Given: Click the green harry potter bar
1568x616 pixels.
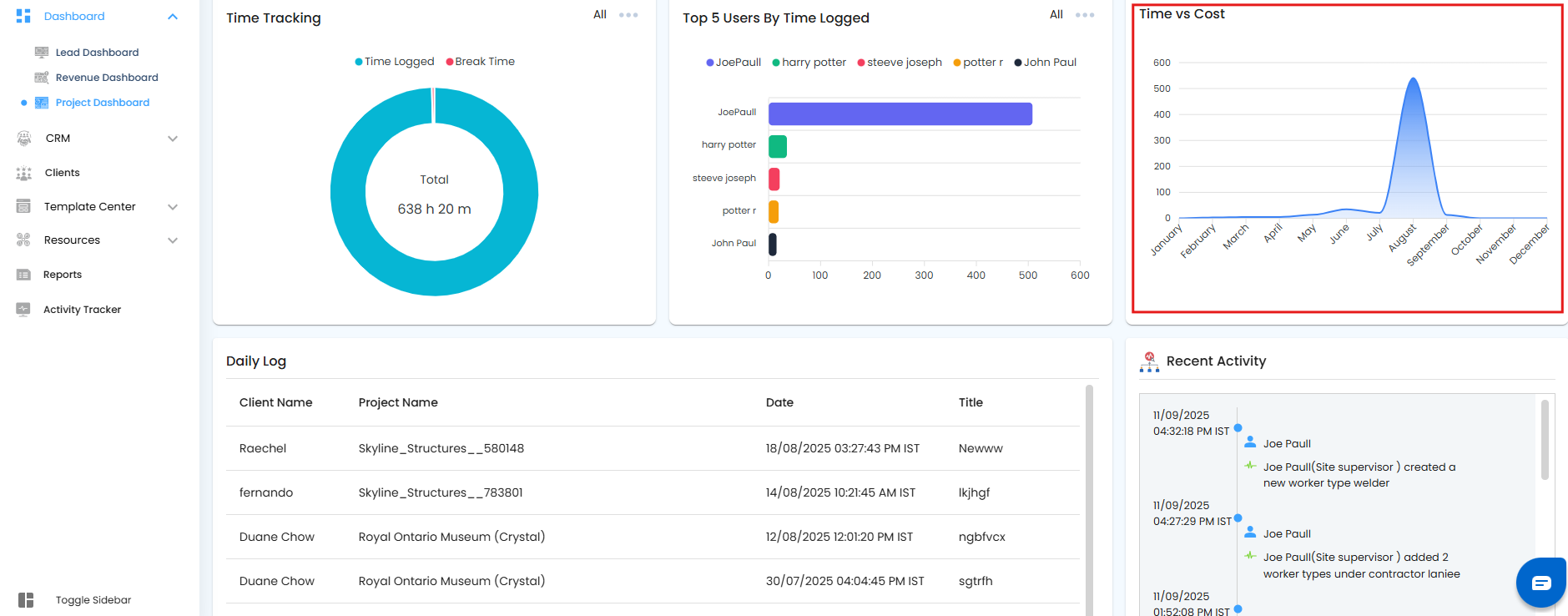Looking at the screenshot, I should (778, 146).
